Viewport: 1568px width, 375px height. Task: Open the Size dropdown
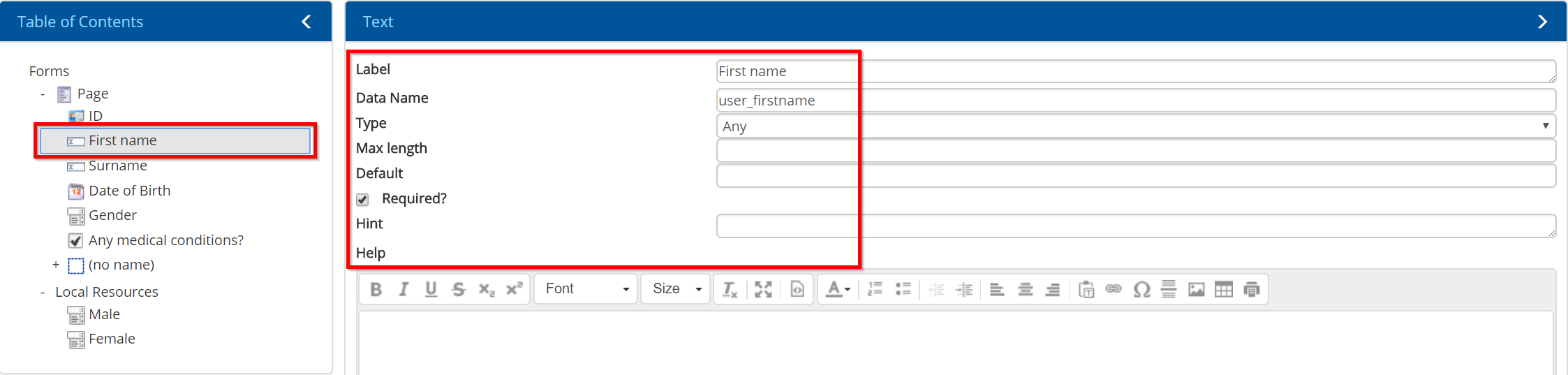pyautogui.click(x=676, y=289)
